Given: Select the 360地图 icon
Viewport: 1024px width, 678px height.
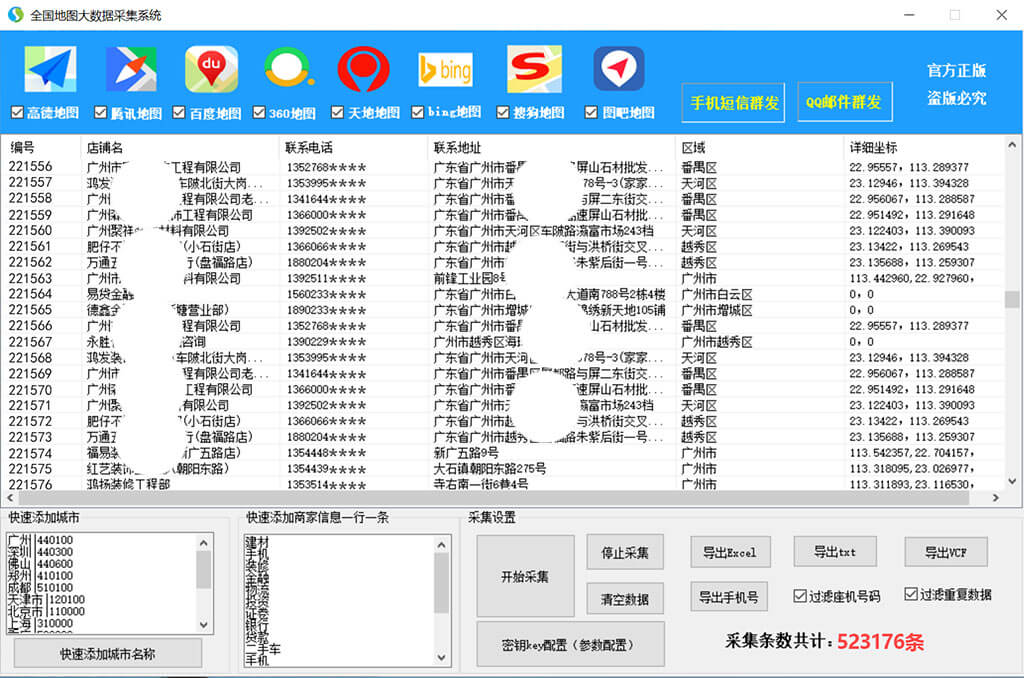Looking at the screenshot, I should 286,68.
